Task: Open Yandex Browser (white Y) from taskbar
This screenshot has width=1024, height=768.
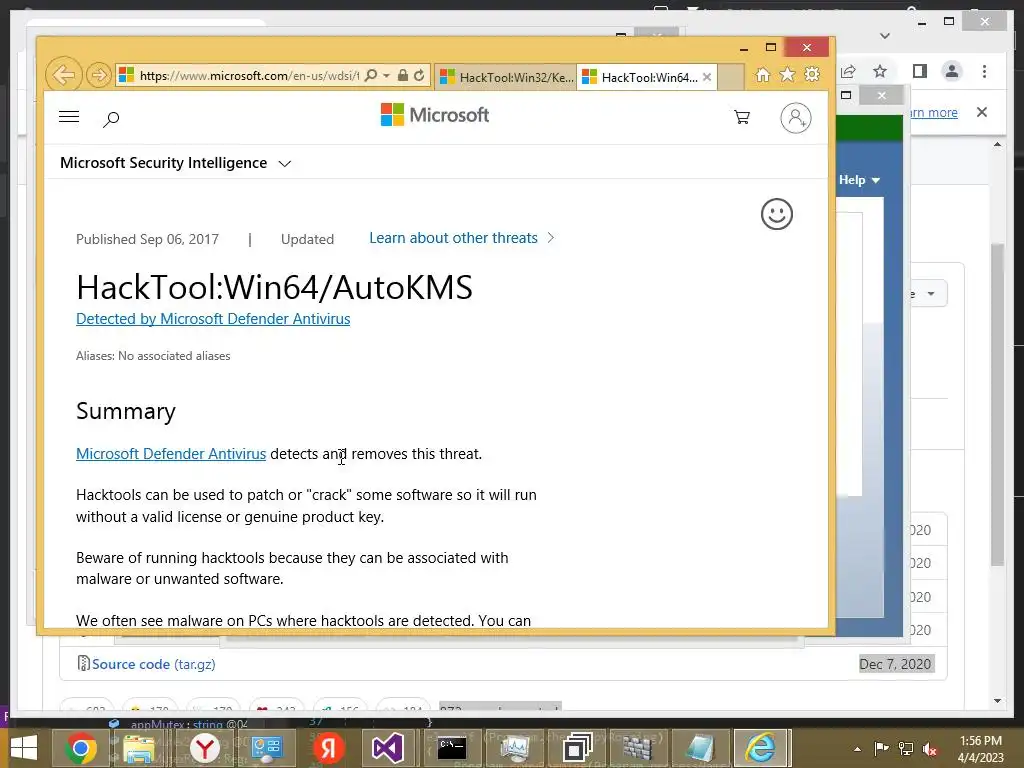Action: coord(204,748)
